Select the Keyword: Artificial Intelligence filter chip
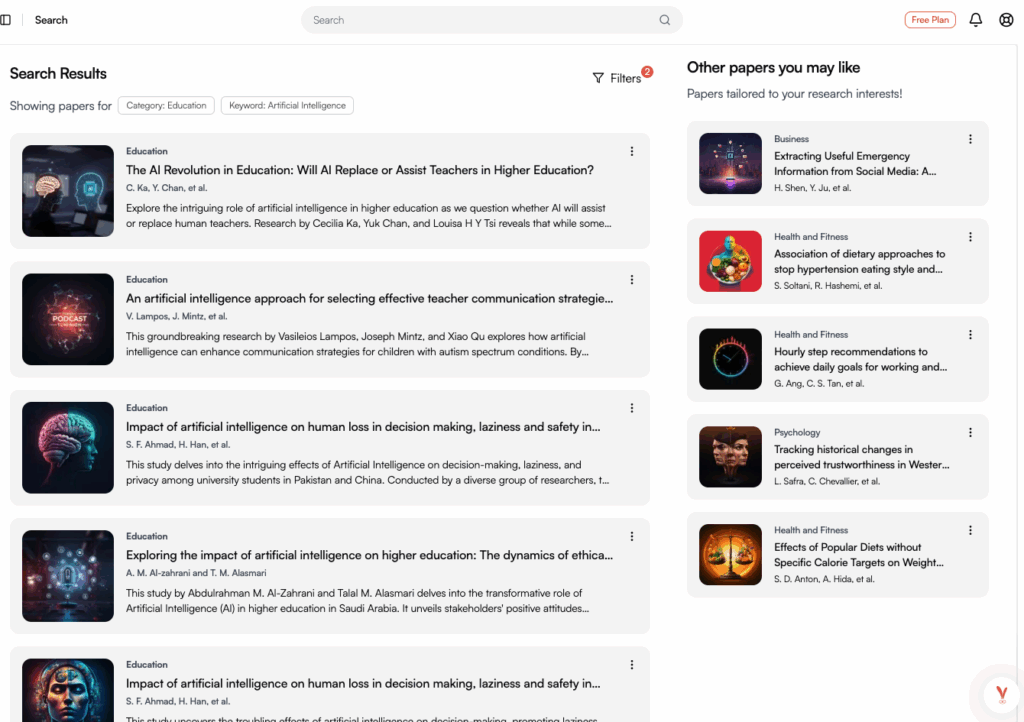1024x722 pixels. click(287, 105)
